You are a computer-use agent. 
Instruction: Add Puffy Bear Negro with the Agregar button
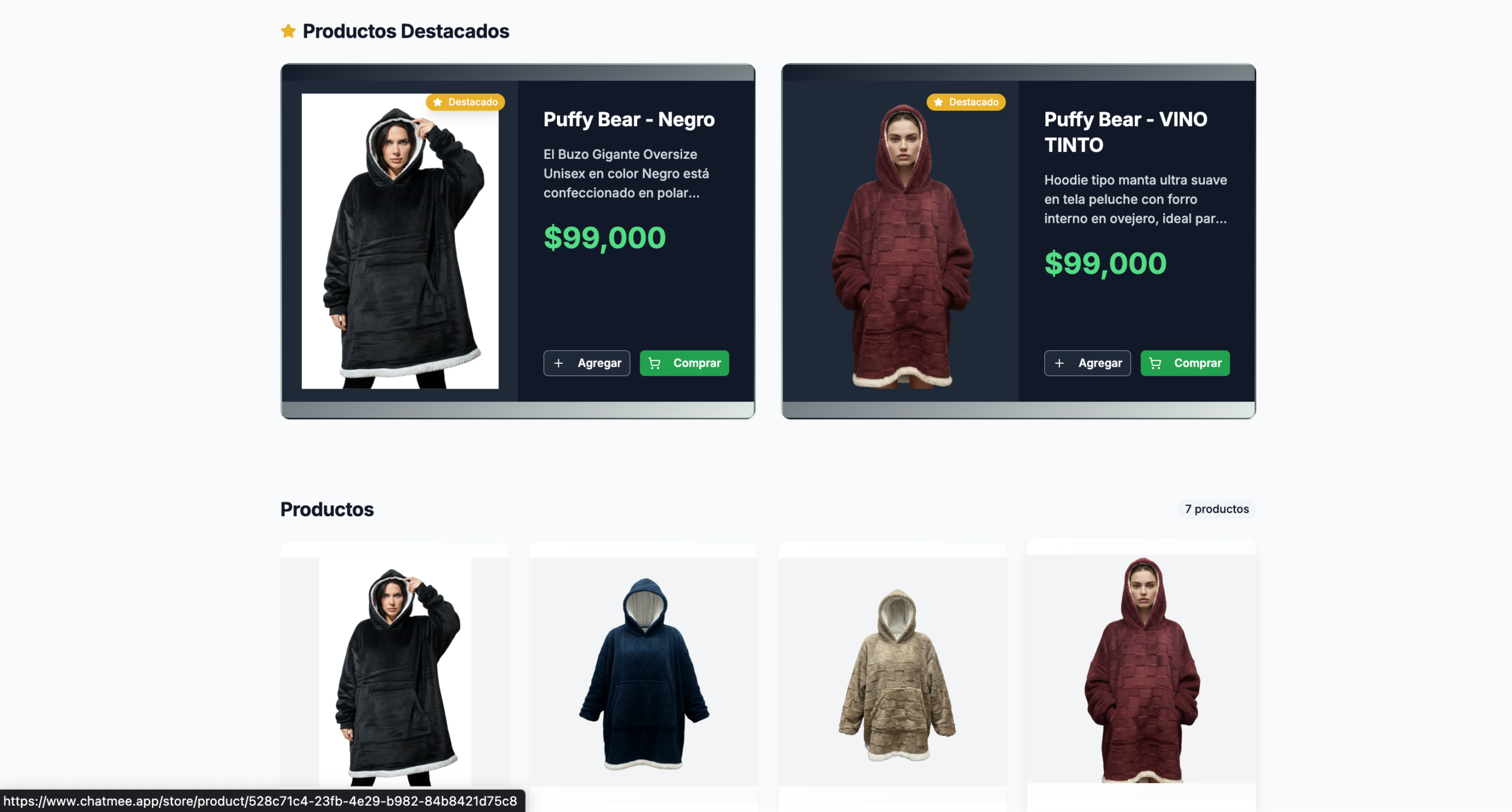pyautogui.click(x=586, y=363)
